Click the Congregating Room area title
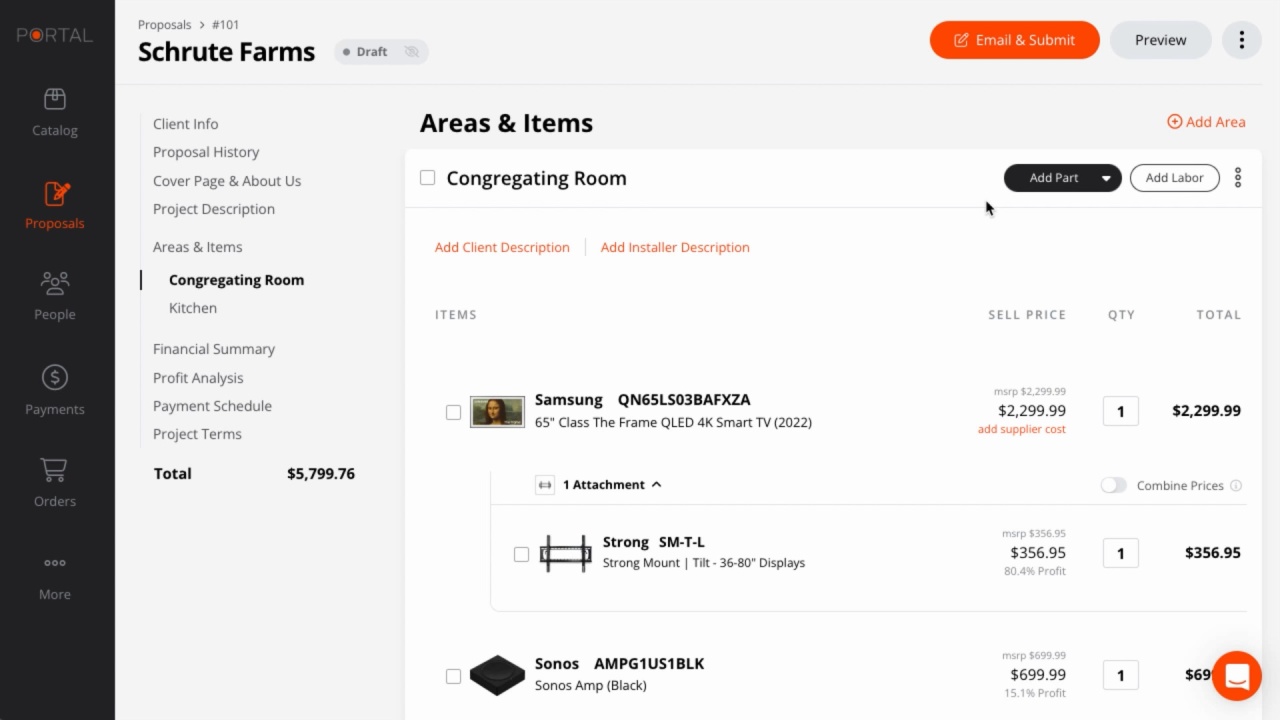The width and height of the screenshot is (1280, 720). click(536, 178)
